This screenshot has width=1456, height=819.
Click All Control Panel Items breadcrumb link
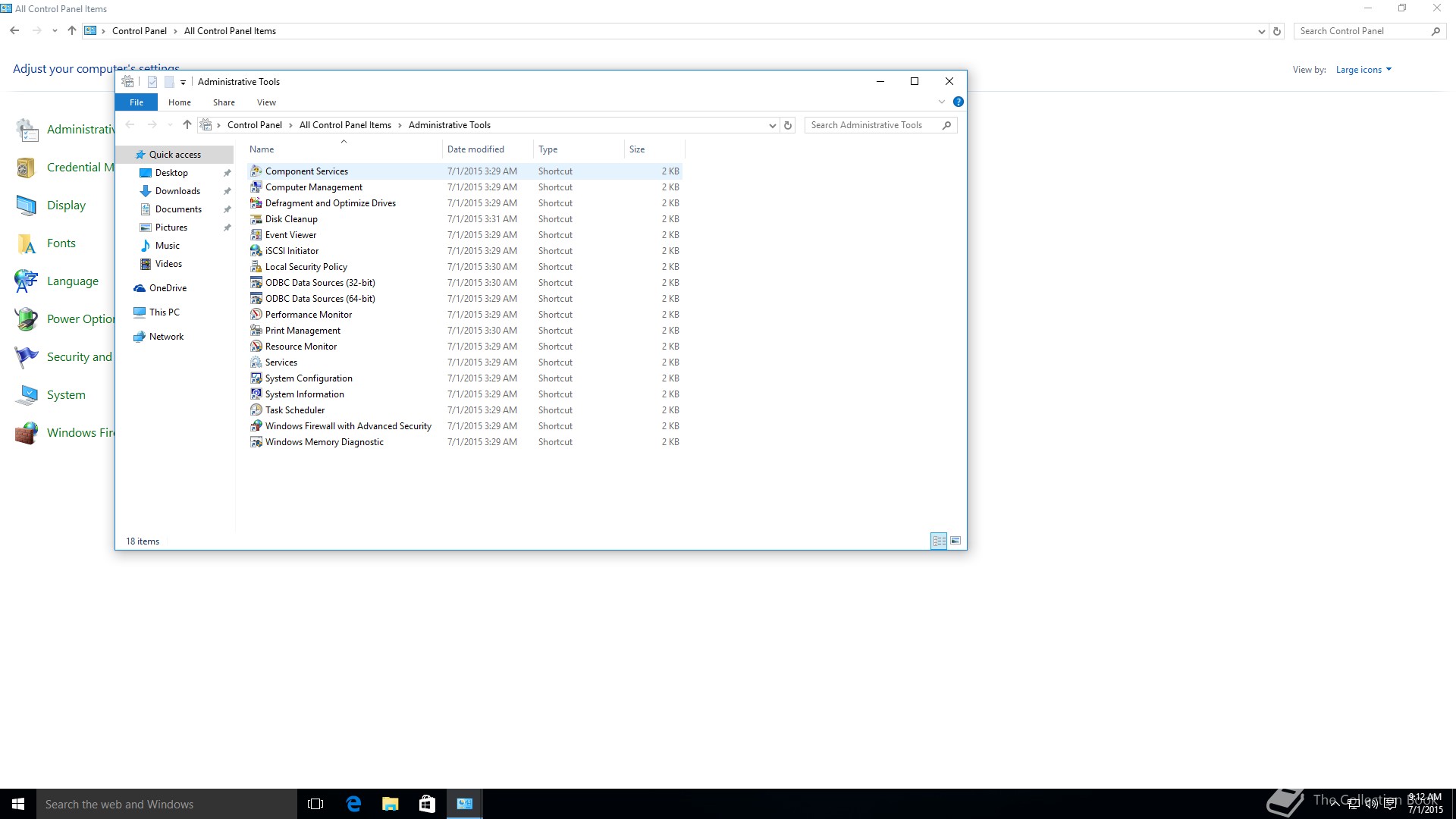345,125
